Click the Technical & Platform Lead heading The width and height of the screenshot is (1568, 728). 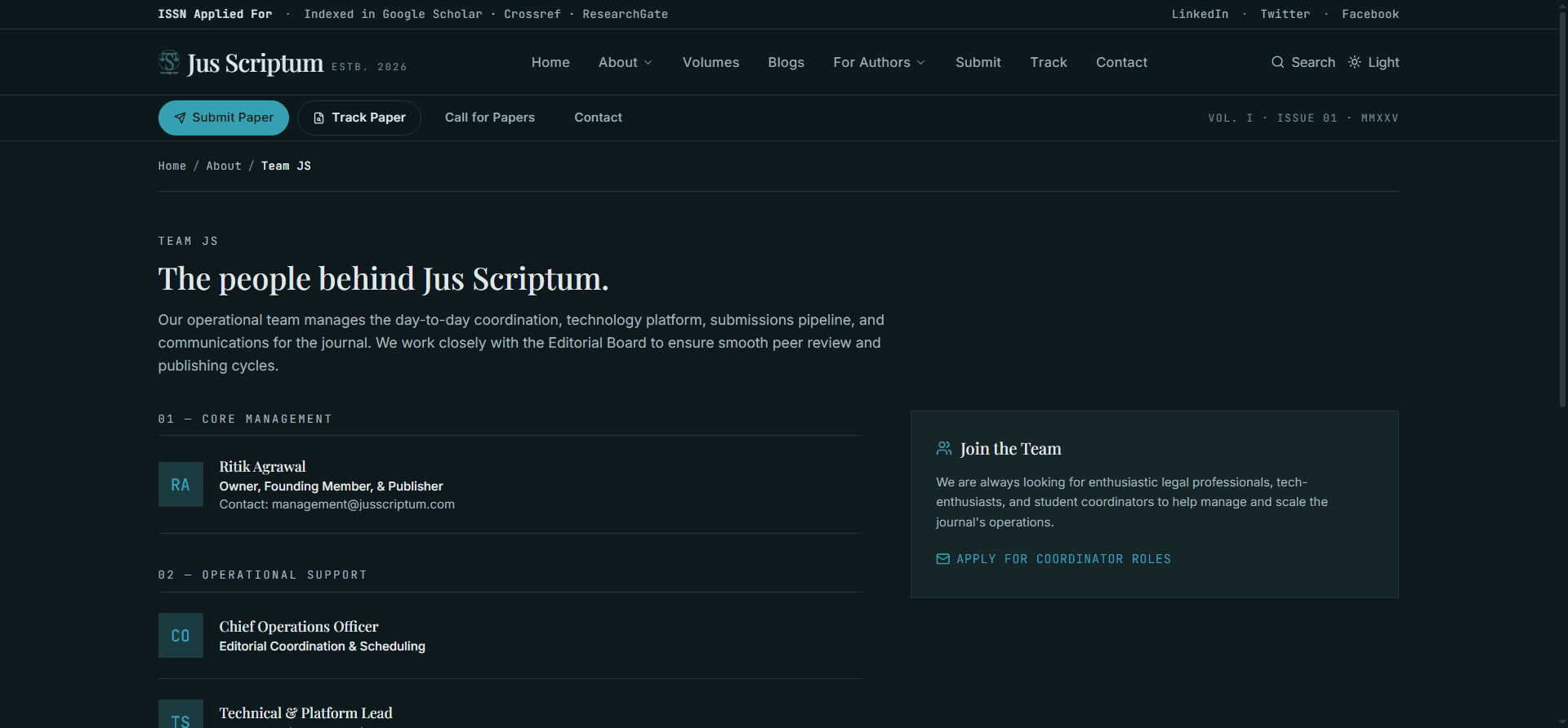(x=305, y=713)
